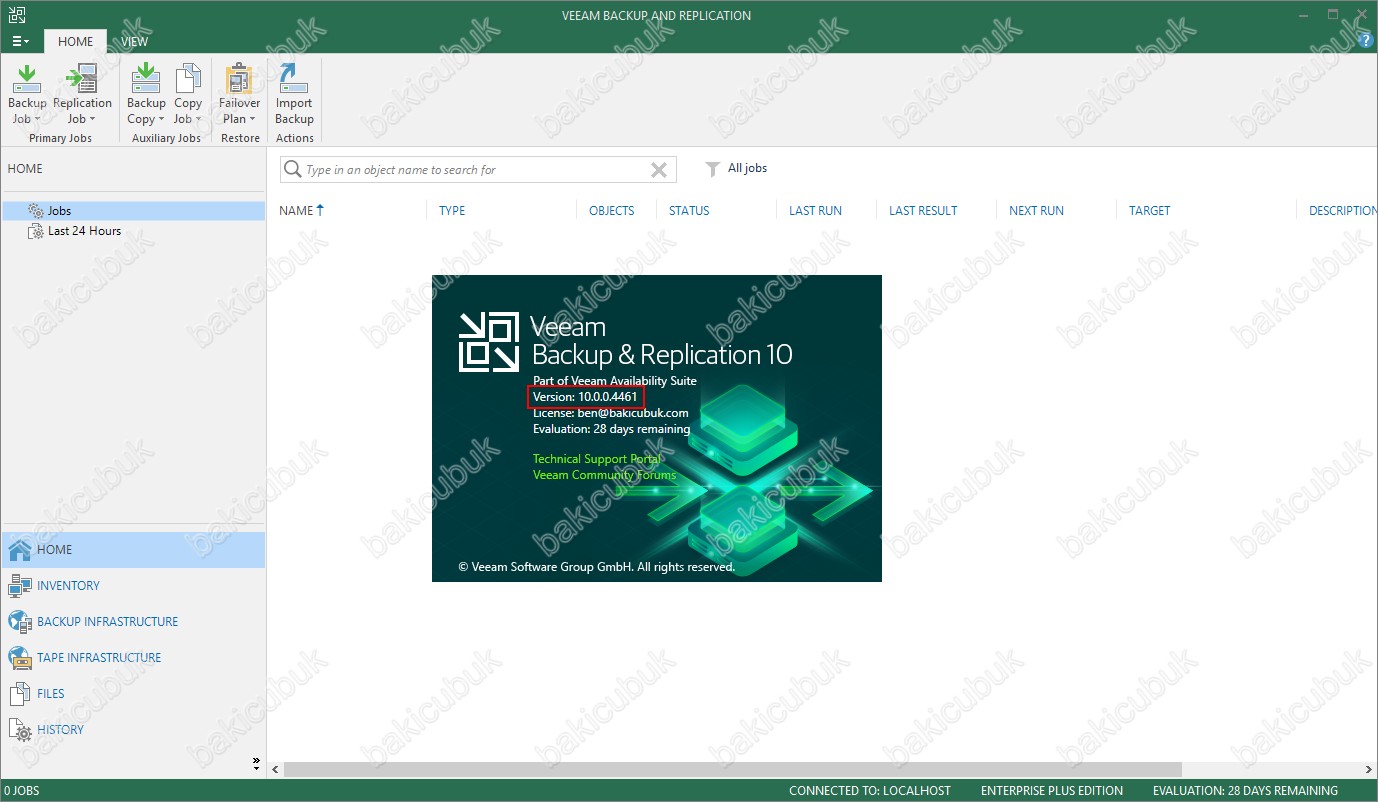
Task: Select Last 24 Hours in the tree
Action: click(84, 231)
